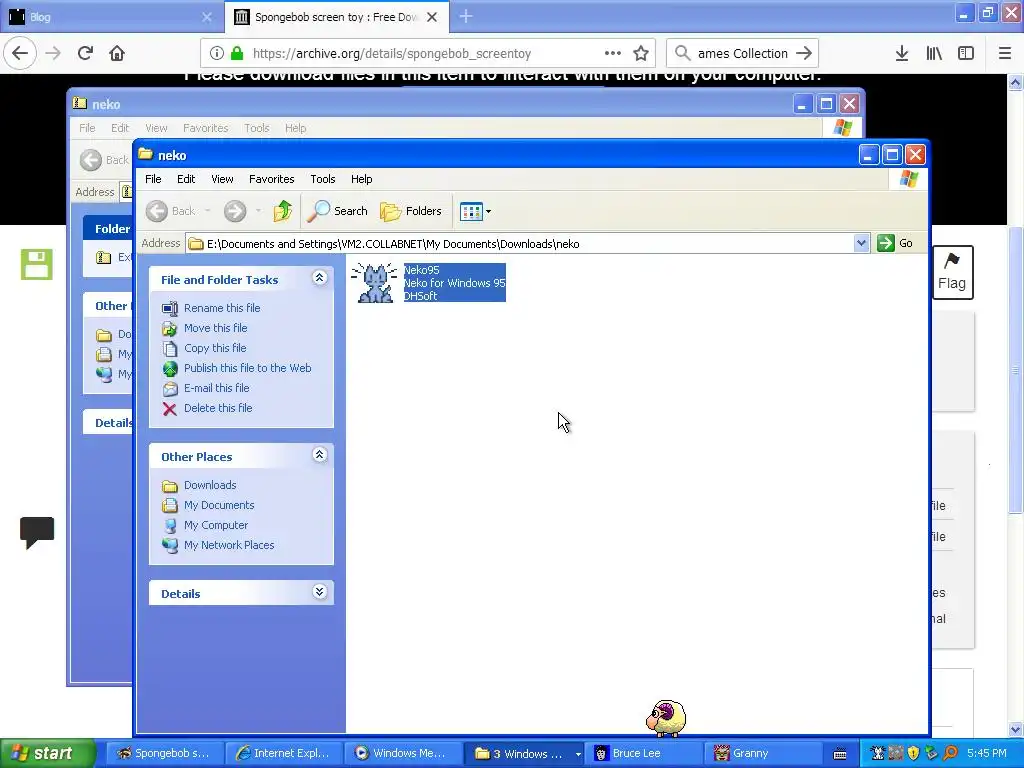Screen dimensions: 1024x768
Task: Open the grouped 3 Windows Explorer taskbar button
Action: (524, 753)
